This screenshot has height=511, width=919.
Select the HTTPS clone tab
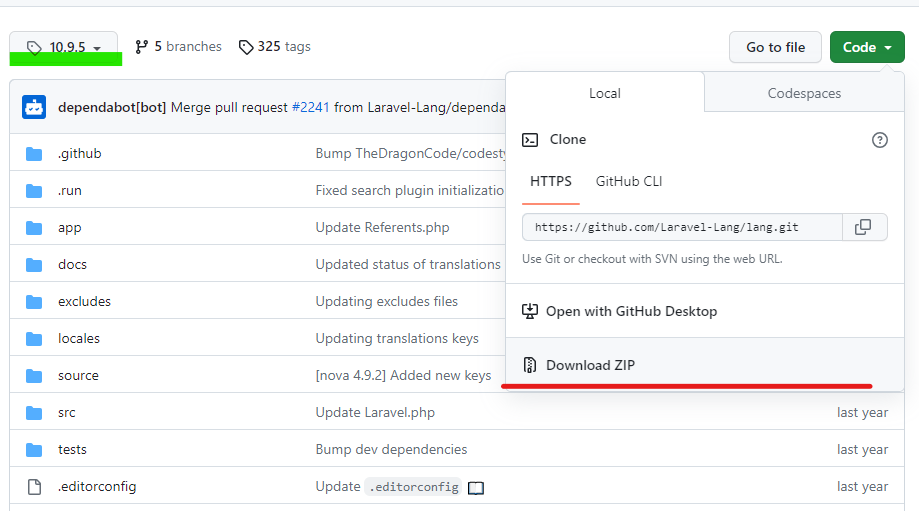click(551, 182)
